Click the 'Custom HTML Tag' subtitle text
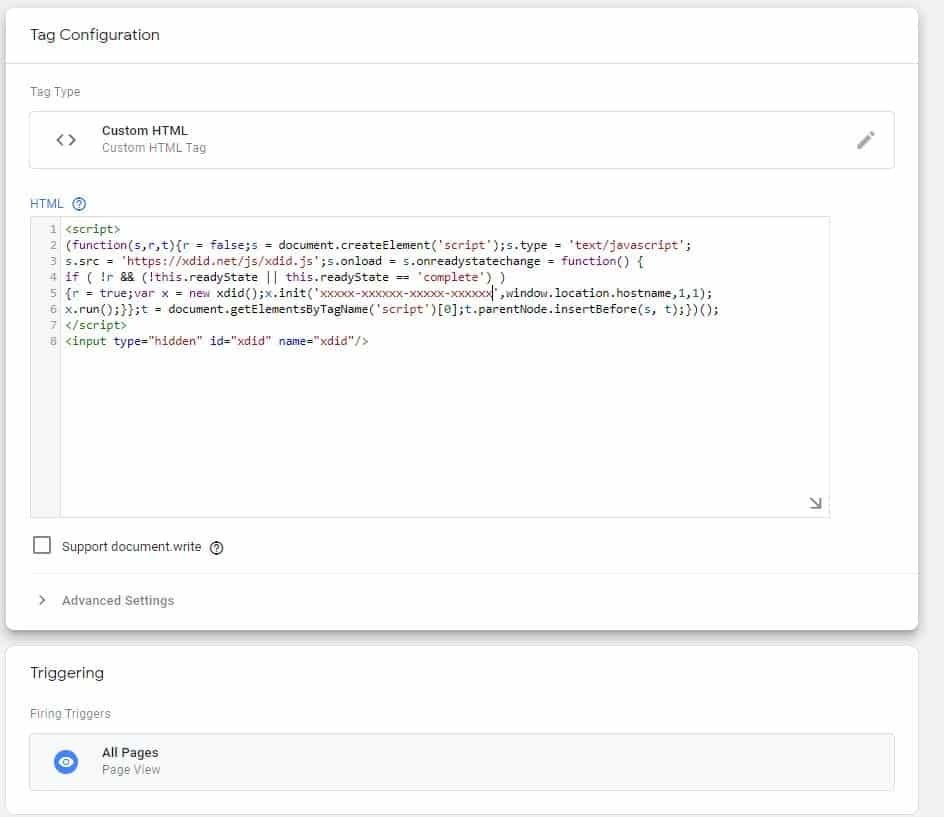 point(154,148)
